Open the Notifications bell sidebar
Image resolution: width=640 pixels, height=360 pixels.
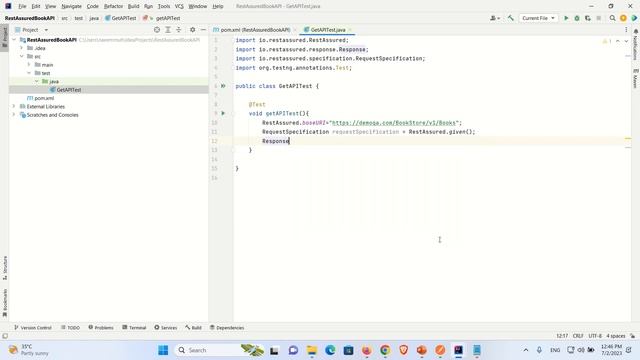[636, 44]
